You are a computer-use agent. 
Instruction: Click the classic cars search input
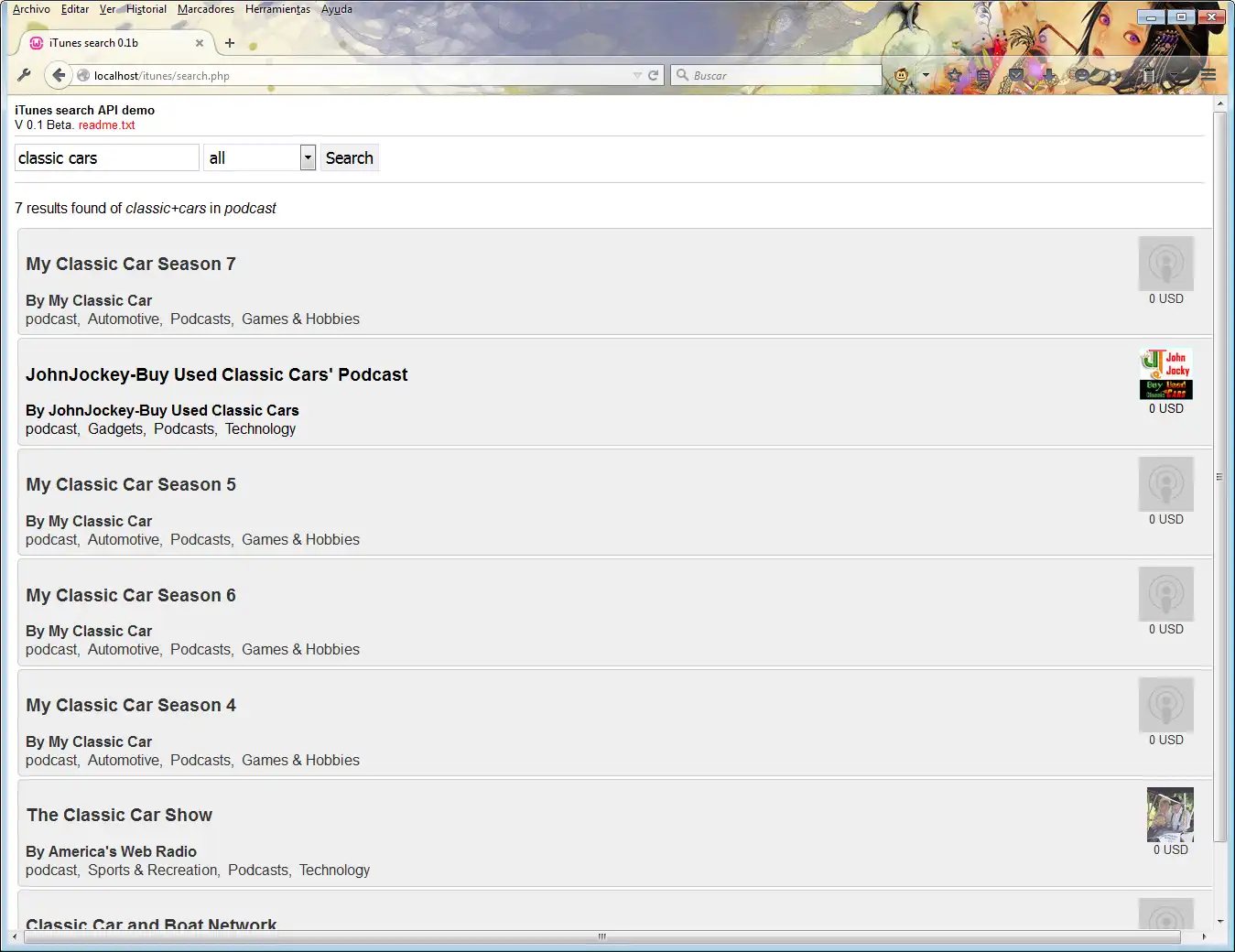point(107,157)
